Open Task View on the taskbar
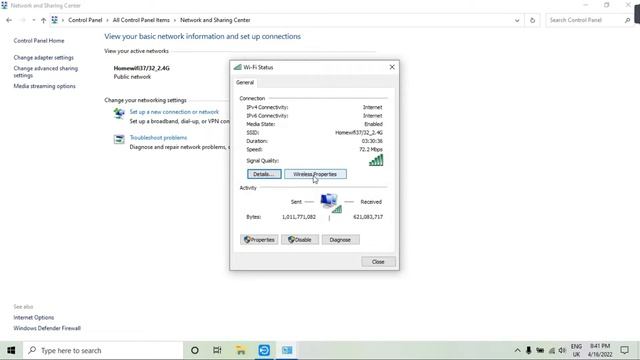640x360 pixels. point(217,350)
